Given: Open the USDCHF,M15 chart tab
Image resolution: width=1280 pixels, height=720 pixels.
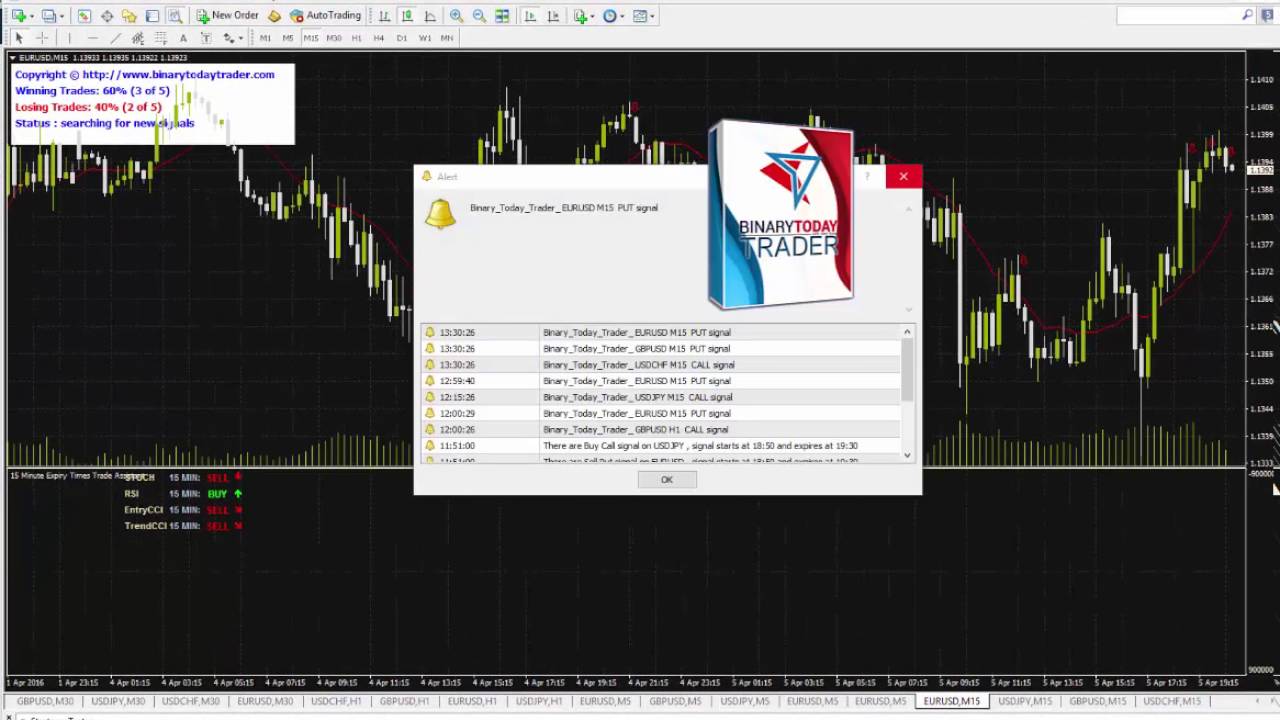Looking at the screenshot, I should 1171,701.
